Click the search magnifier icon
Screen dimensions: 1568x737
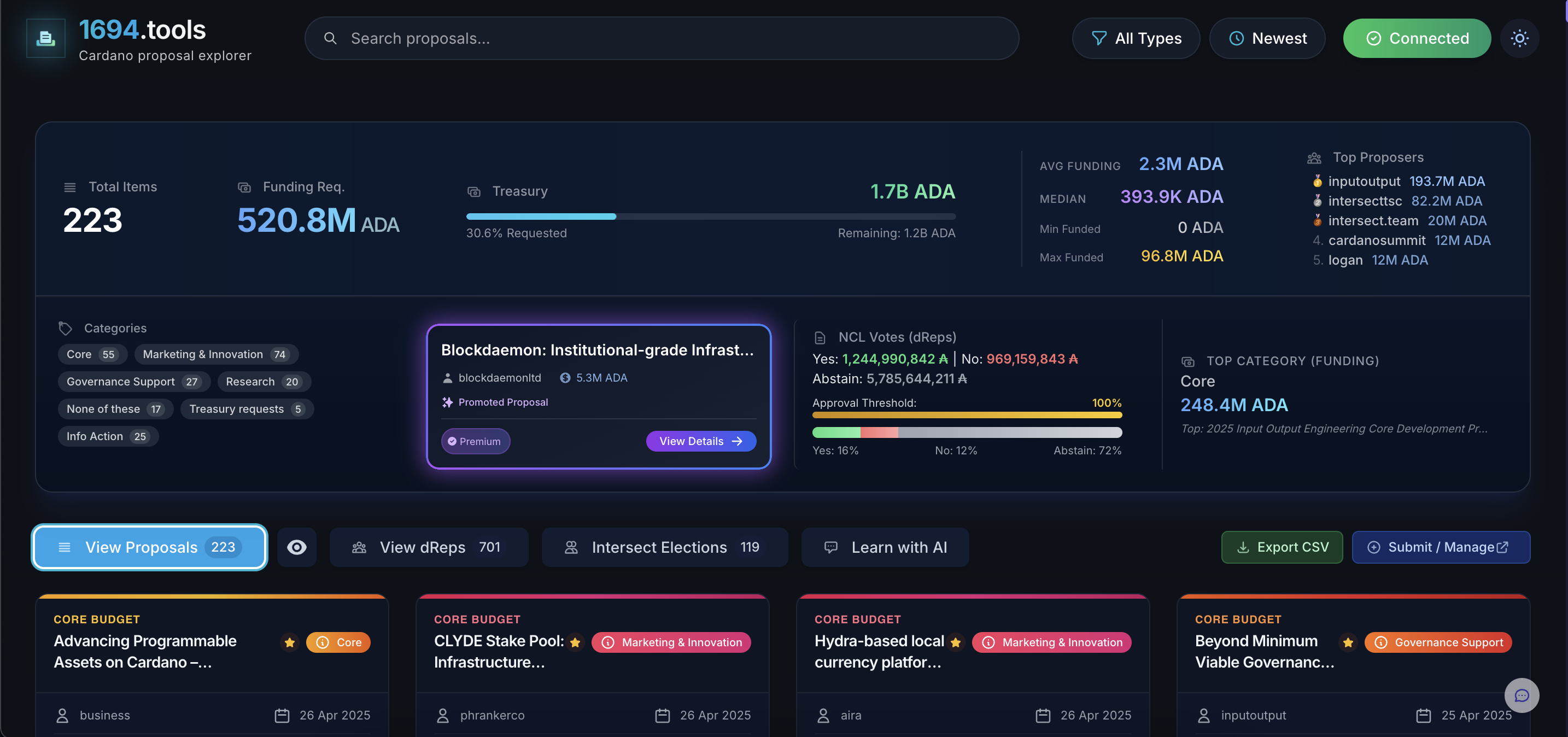coord(330,38)
